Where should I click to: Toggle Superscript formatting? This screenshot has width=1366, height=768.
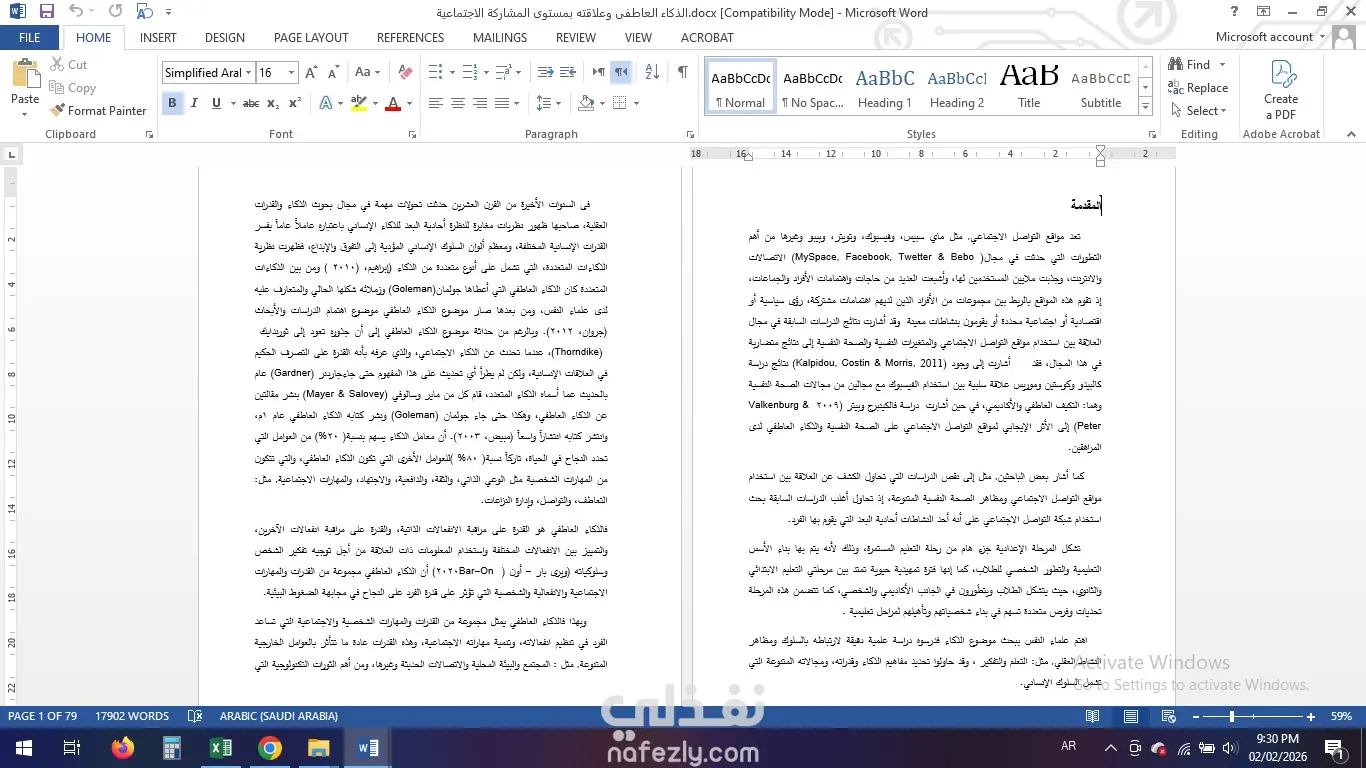pos(295,103)
